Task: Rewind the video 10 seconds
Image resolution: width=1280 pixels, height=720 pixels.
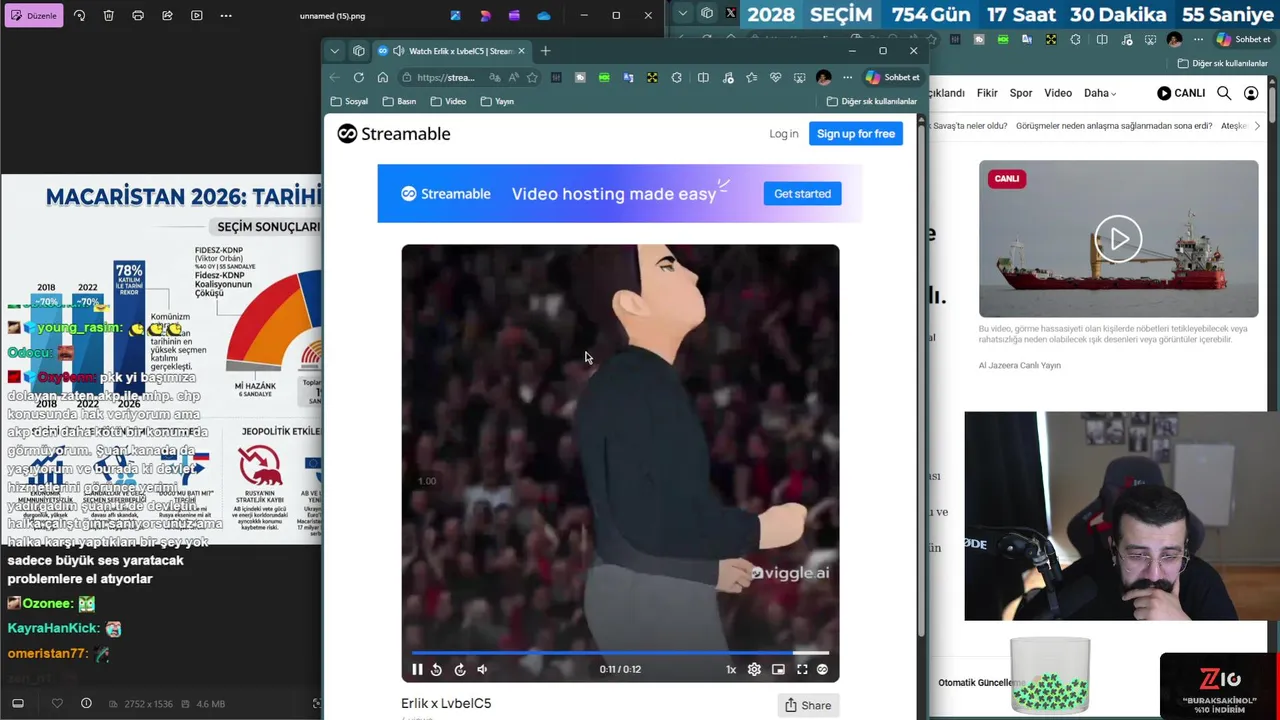Action: pos(436,670)
